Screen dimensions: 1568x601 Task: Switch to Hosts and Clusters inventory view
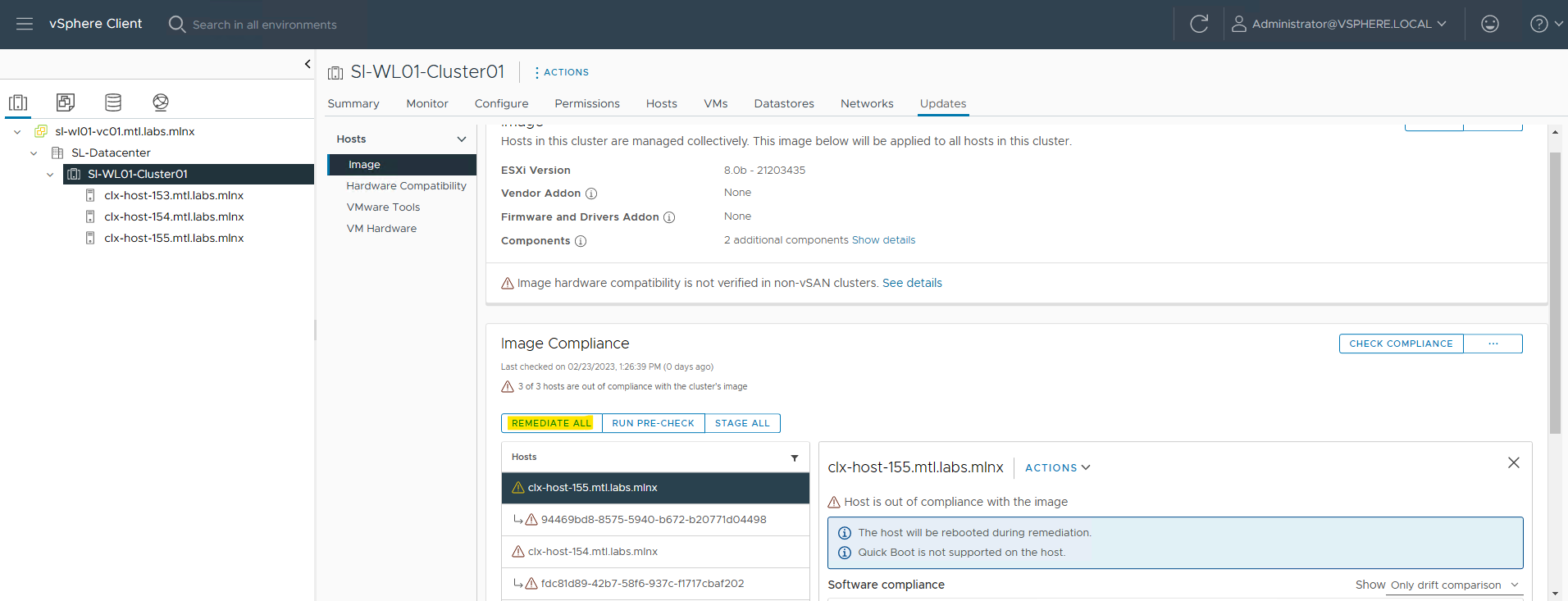(x=18, y=102)
